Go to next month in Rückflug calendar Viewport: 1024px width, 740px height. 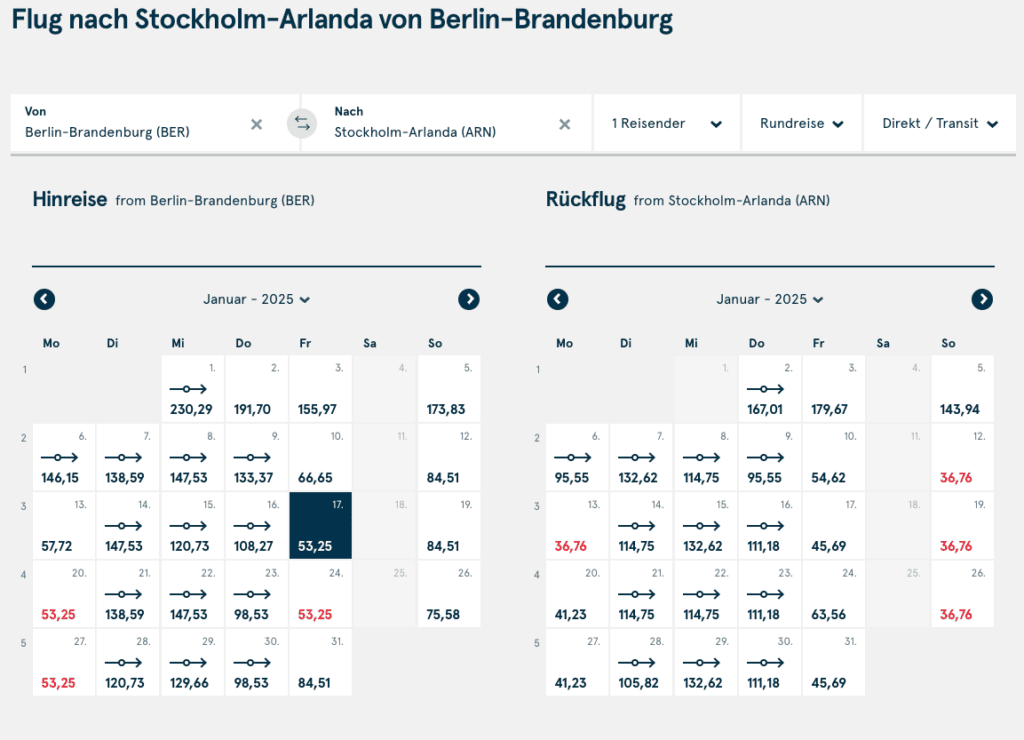[x=982, y=299]
